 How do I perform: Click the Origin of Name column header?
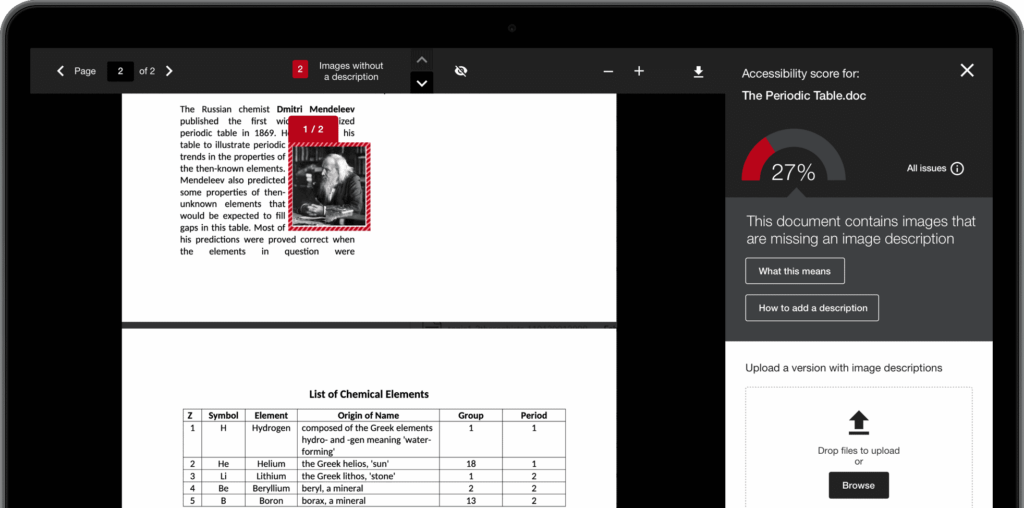point(368,415)
